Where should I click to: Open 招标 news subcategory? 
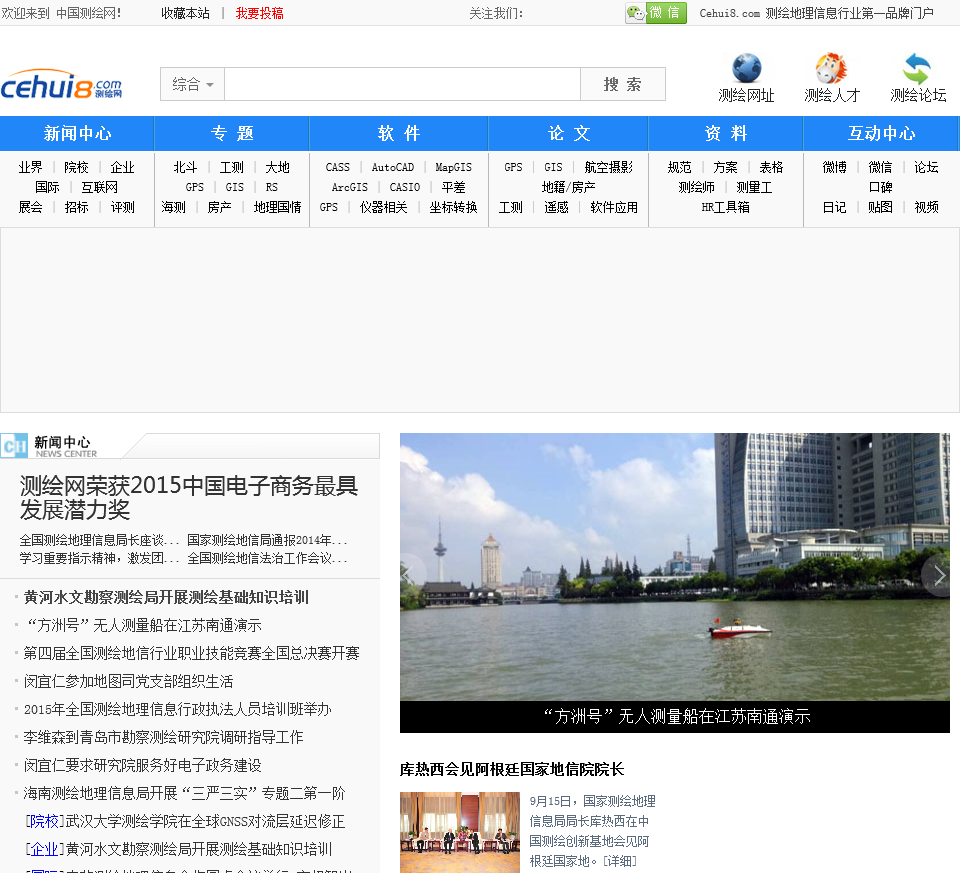(x=77, y=208)
